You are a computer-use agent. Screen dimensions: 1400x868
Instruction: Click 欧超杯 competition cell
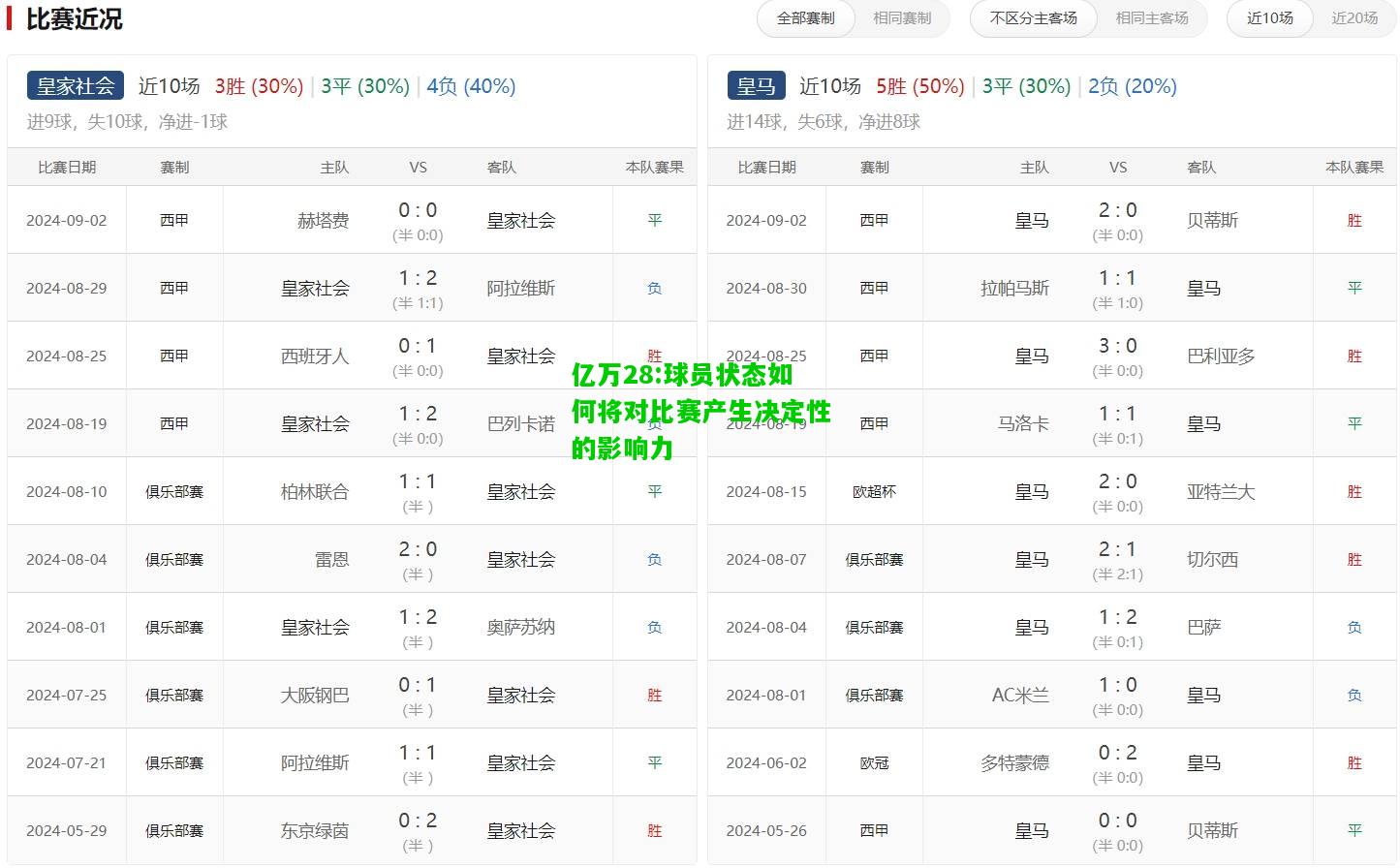point(874,492)
